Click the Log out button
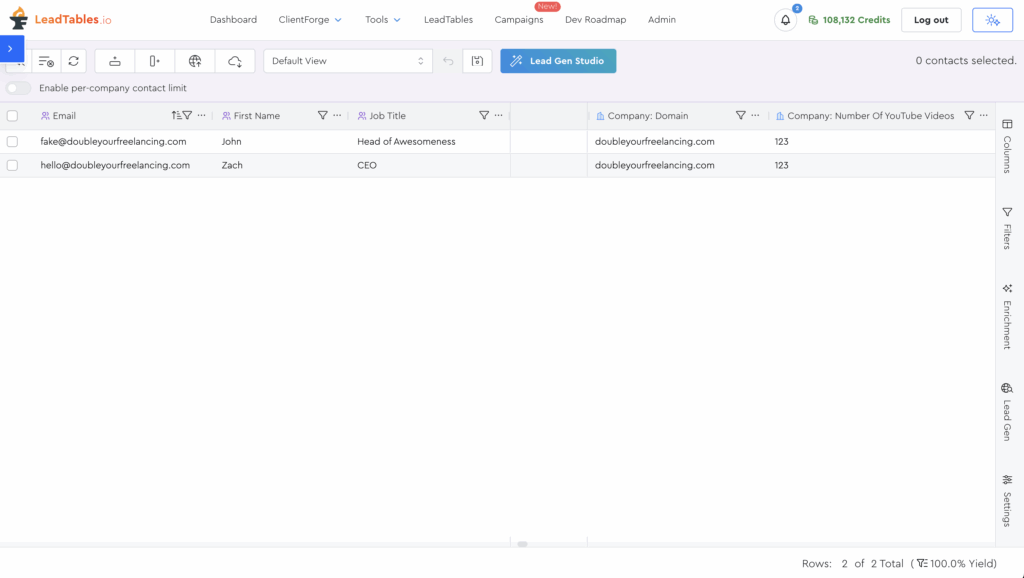Image resolution: width=1024 pixels, height=578 pixels. pyautogui.click(x=931, y=20)
